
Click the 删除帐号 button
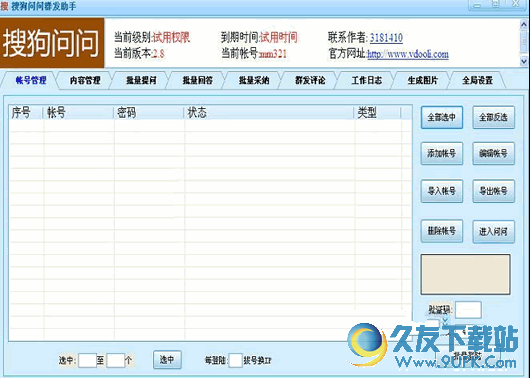pyautogui.click(x=442, y=231)
